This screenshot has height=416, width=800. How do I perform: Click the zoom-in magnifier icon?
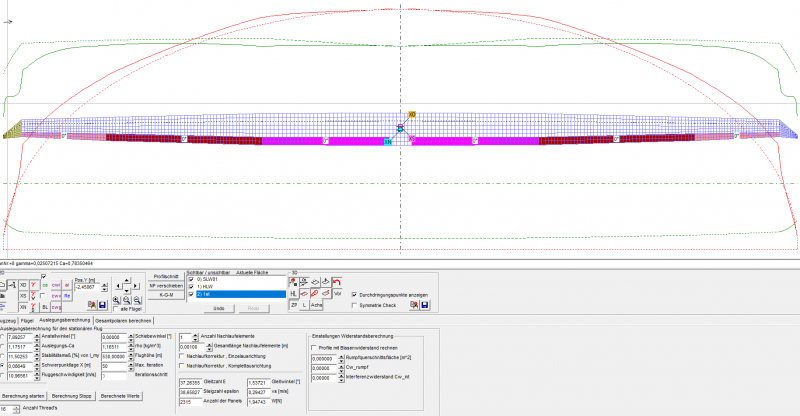(116, 299)
